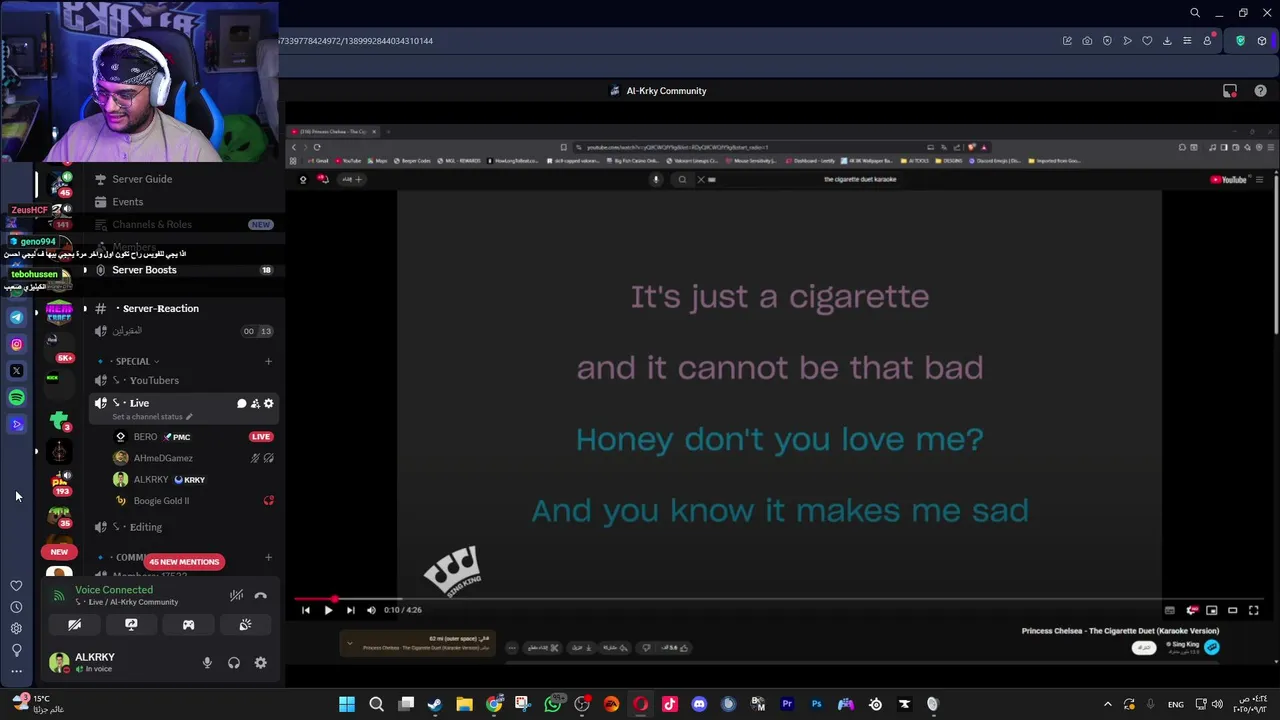Open Windows Start menu
Screen dimensions: 1280x720
(347, 704)
